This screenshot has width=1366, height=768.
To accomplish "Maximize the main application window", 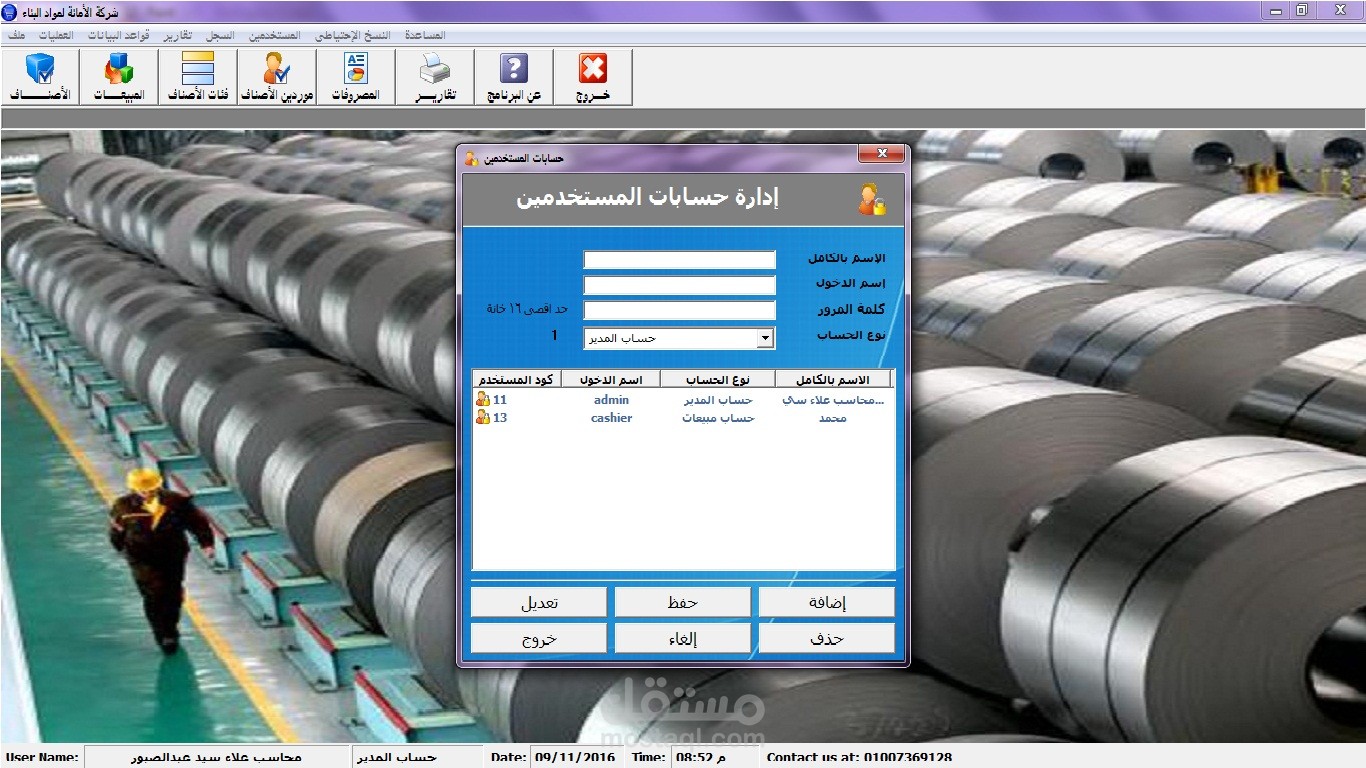I will 1302,10.
